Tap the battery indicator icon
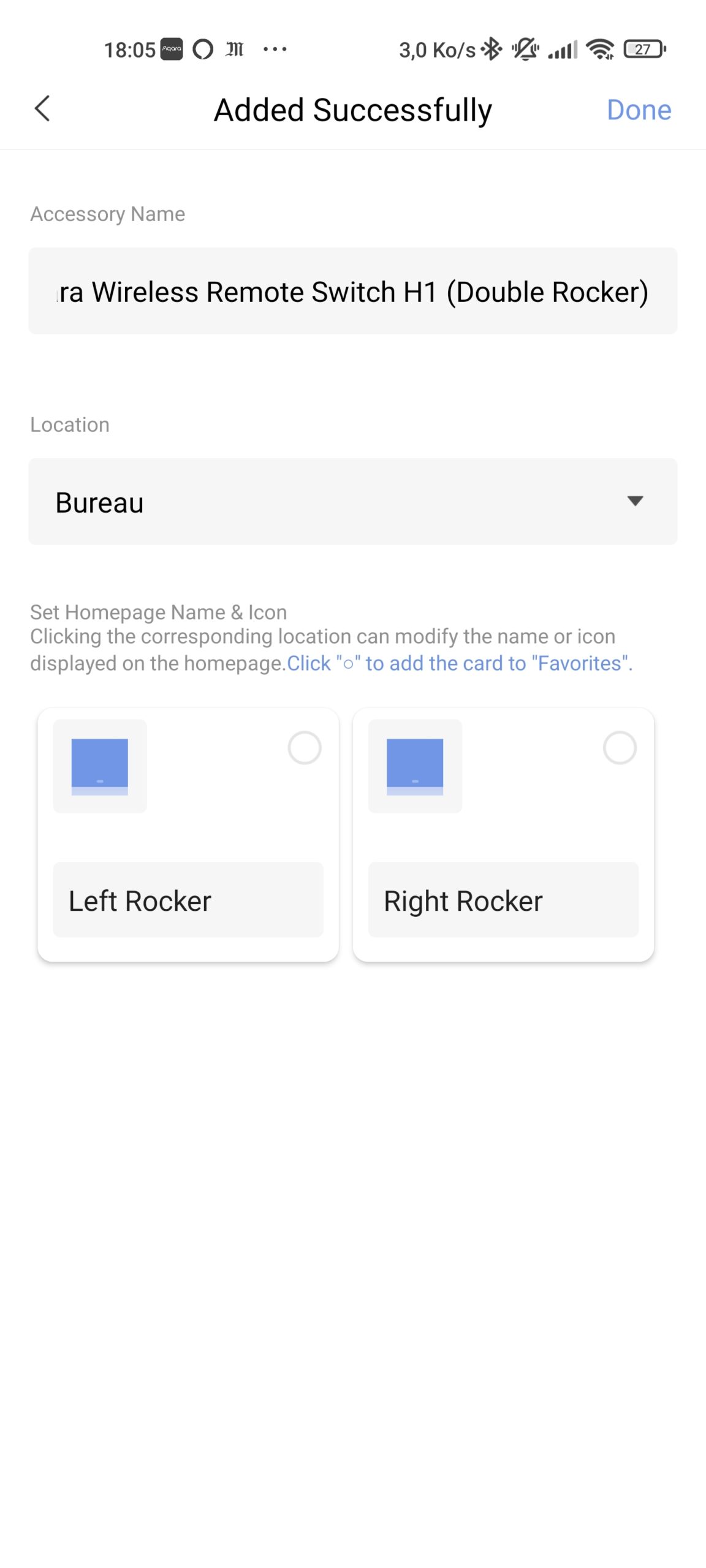The image size is (706, 1568). (645, 49)
